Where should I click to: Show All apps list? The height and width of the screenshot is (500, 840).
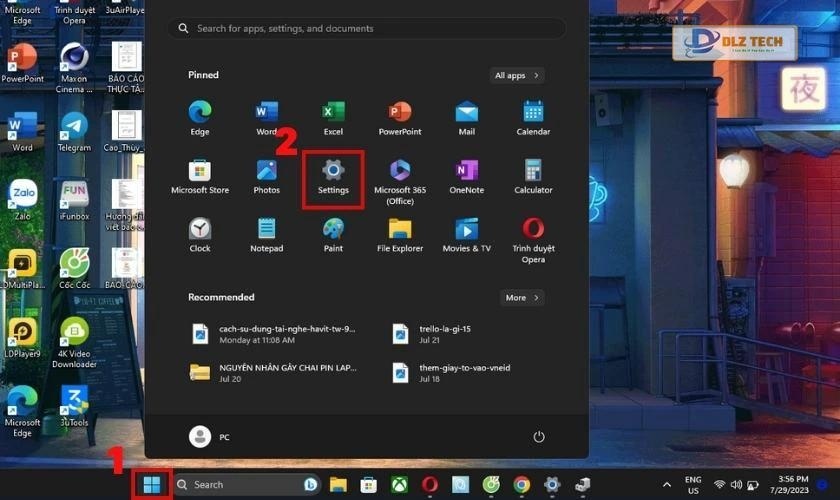(517, 76)
